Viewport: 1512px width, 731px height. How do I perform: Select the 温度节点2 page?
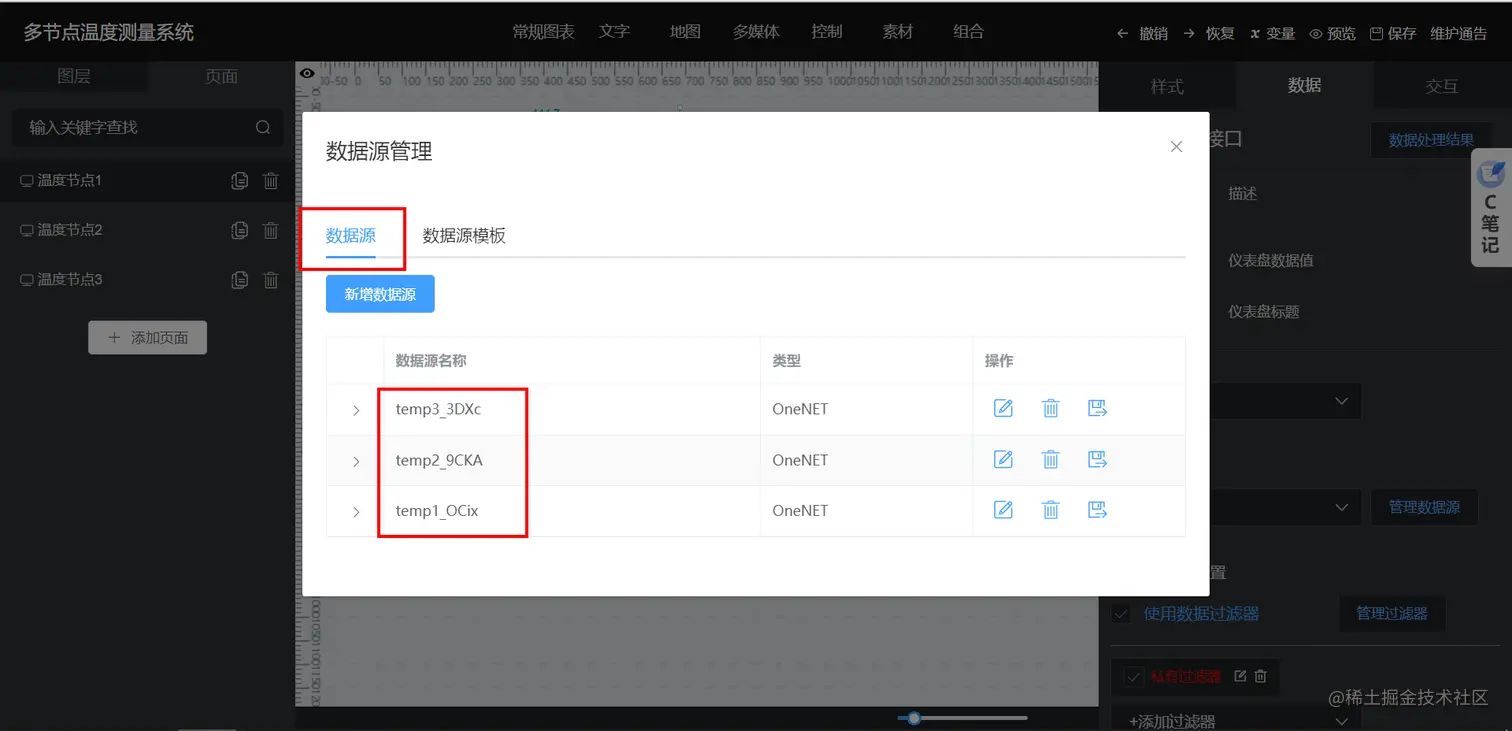148,230
